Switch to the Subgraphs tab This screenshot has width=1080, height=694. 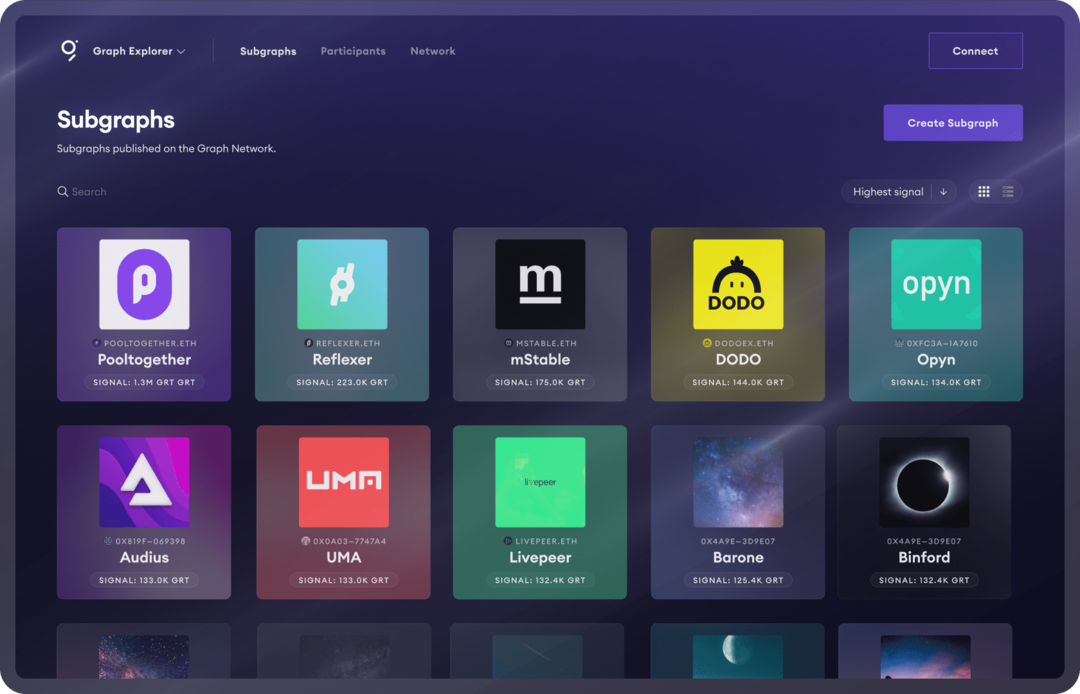pyautogui.click(x=268, y=51)
